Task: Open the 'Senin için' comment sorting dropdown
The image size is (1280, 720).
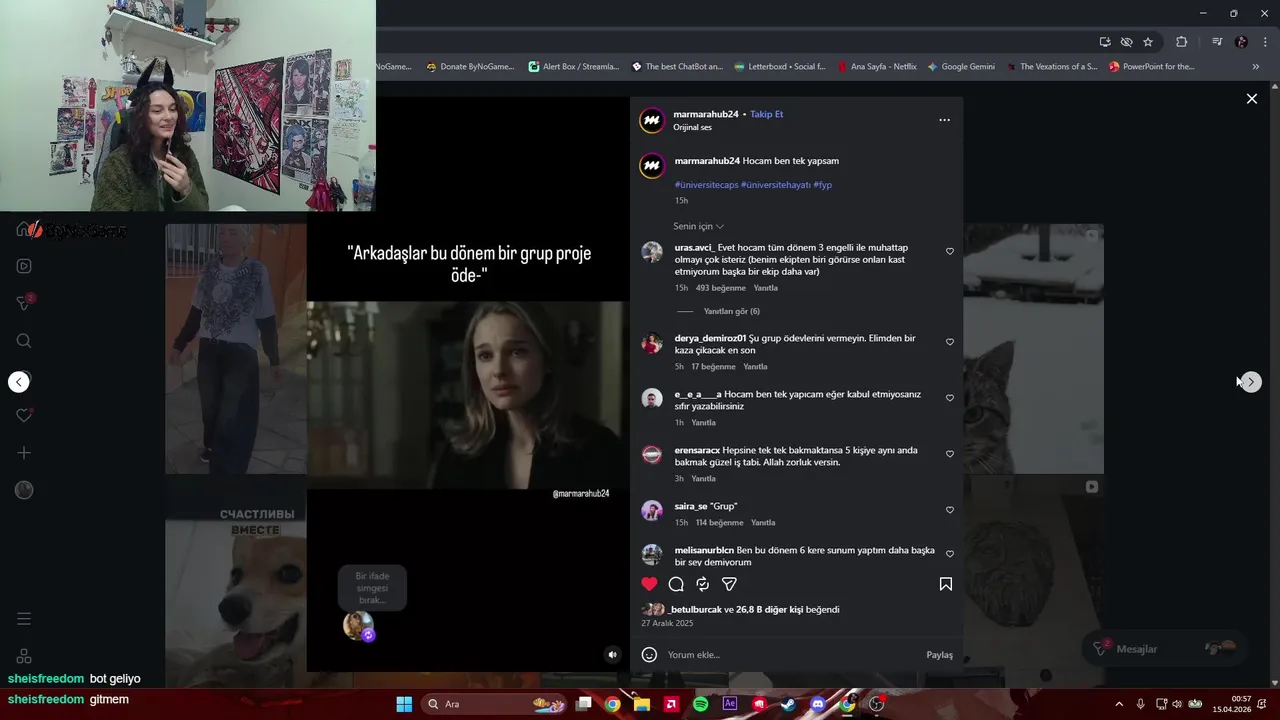Action: pos(698,227)
